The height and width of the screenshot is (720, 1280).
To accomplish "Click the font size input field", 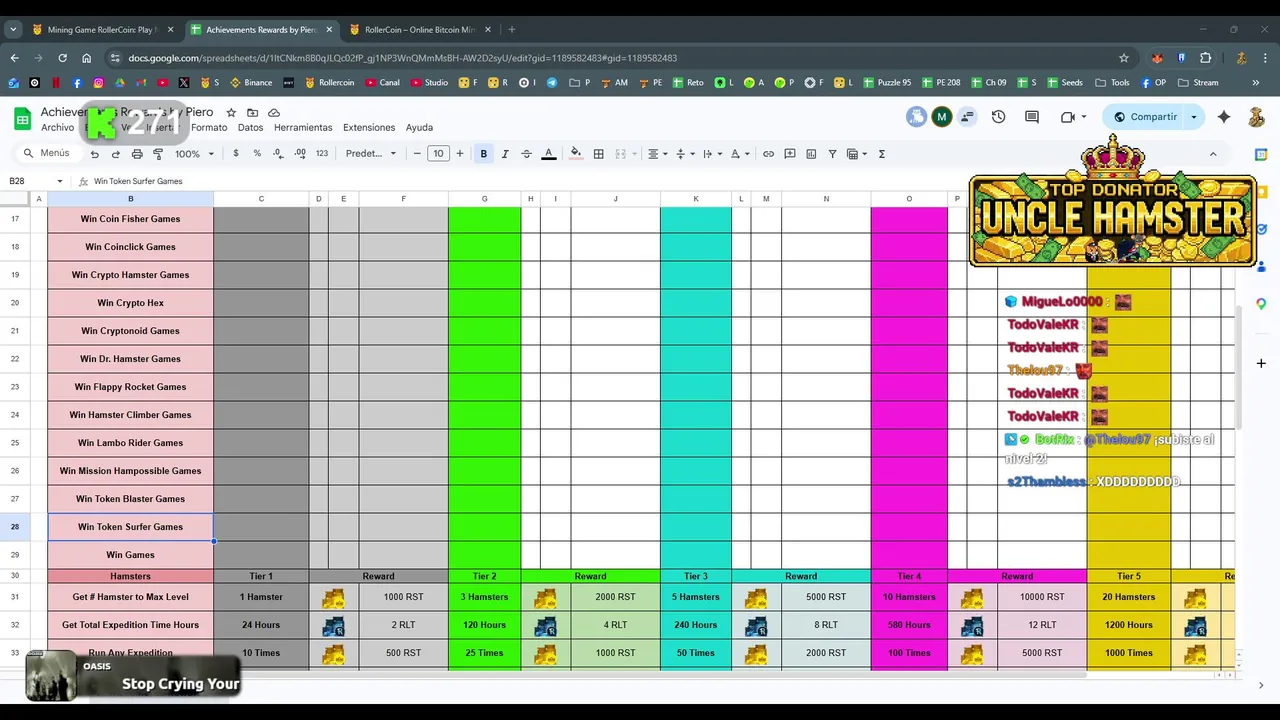I will tap(438, 154).
